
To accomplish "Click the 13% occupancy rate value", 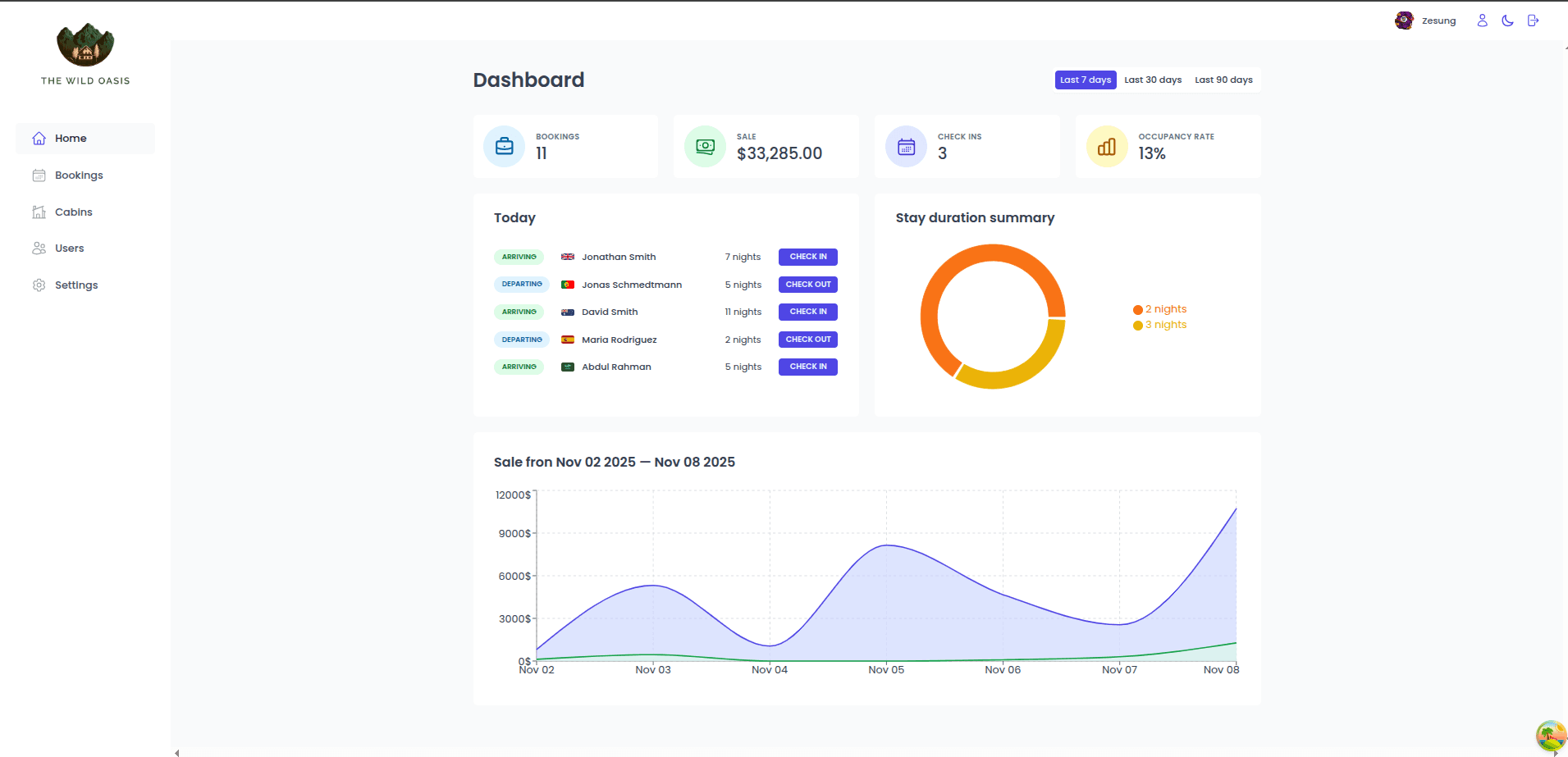I will (x=1152, y=153).
